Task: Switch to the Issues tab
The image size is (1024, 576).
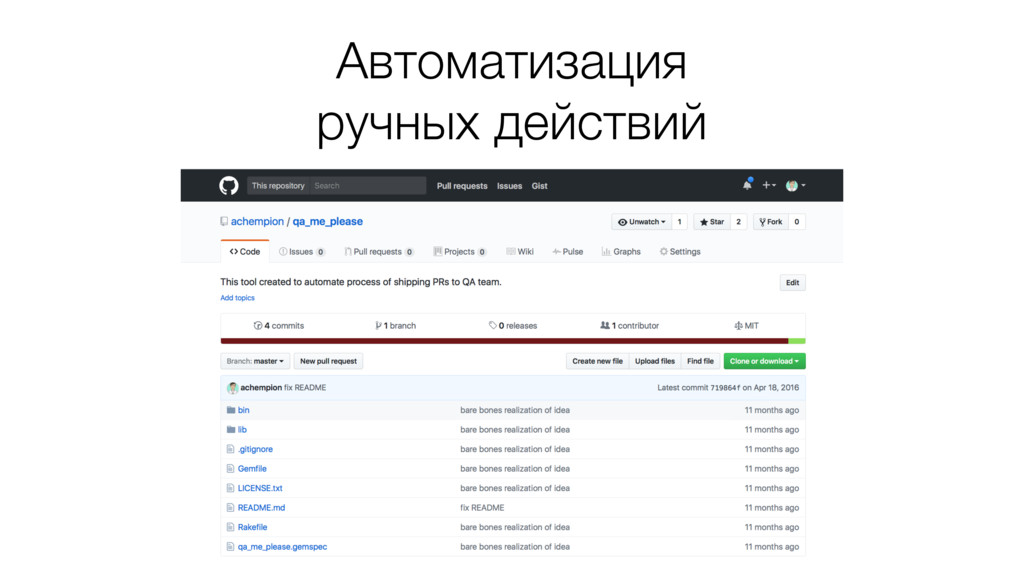Action: [302, 251]
